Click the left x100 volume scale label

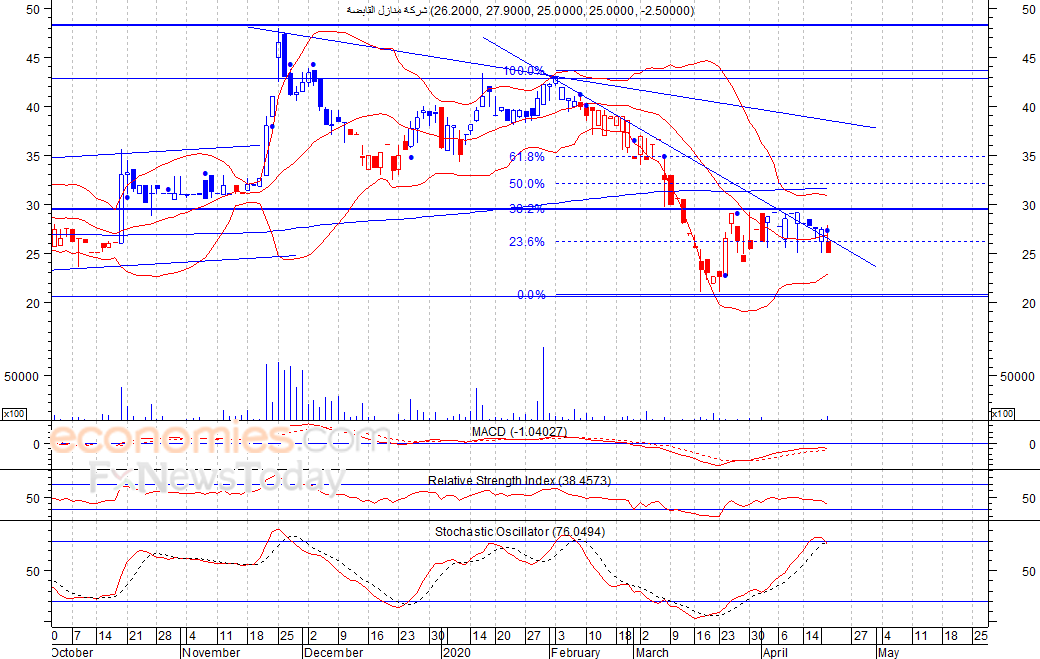13,414
